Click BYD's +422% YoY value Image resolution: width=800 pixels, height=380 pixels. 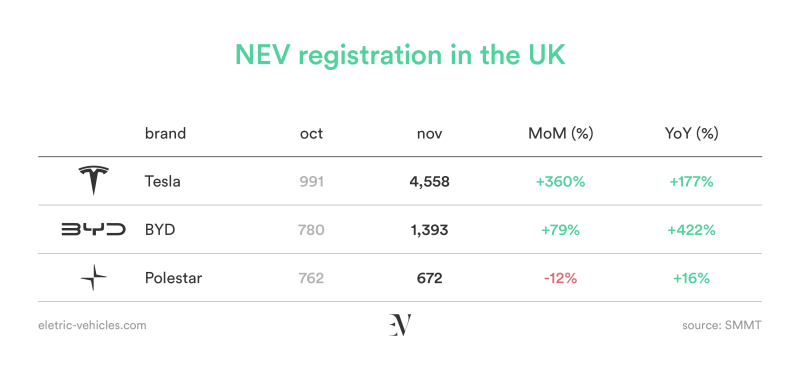pos(691,230)
